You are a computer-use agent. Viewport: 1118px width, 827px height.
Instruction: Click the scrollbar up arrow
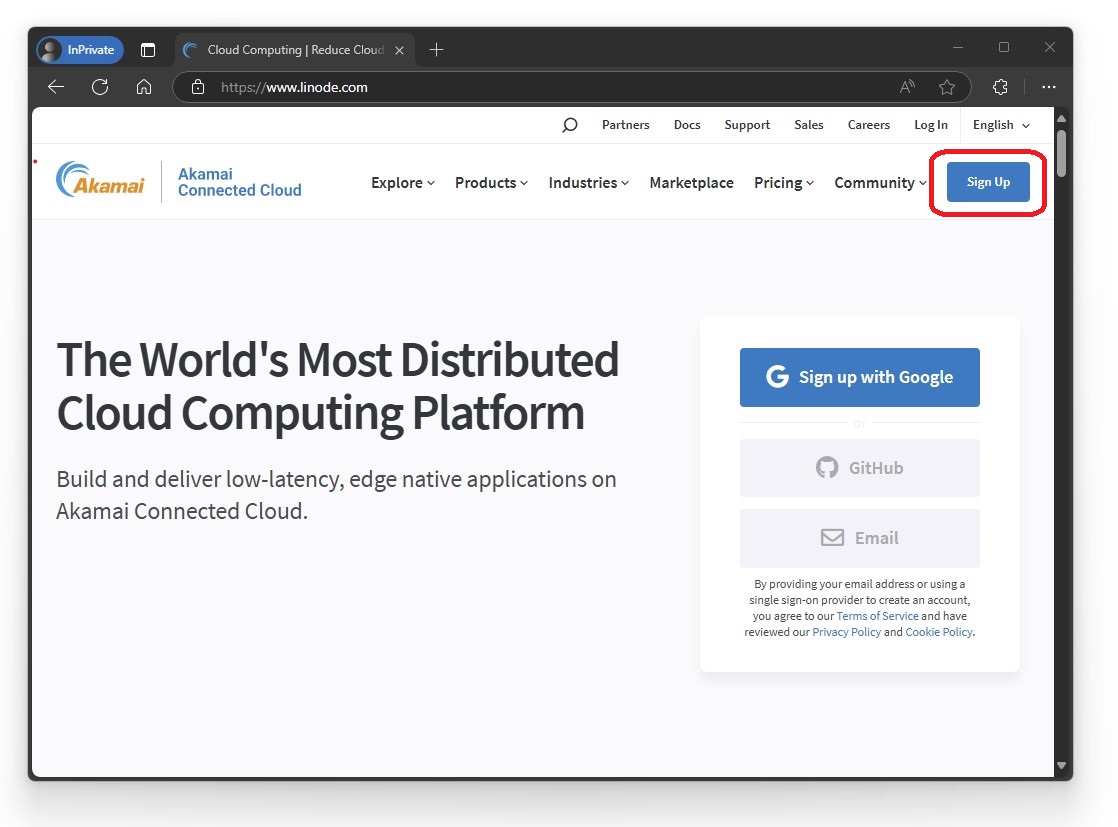click(1061, 118)
